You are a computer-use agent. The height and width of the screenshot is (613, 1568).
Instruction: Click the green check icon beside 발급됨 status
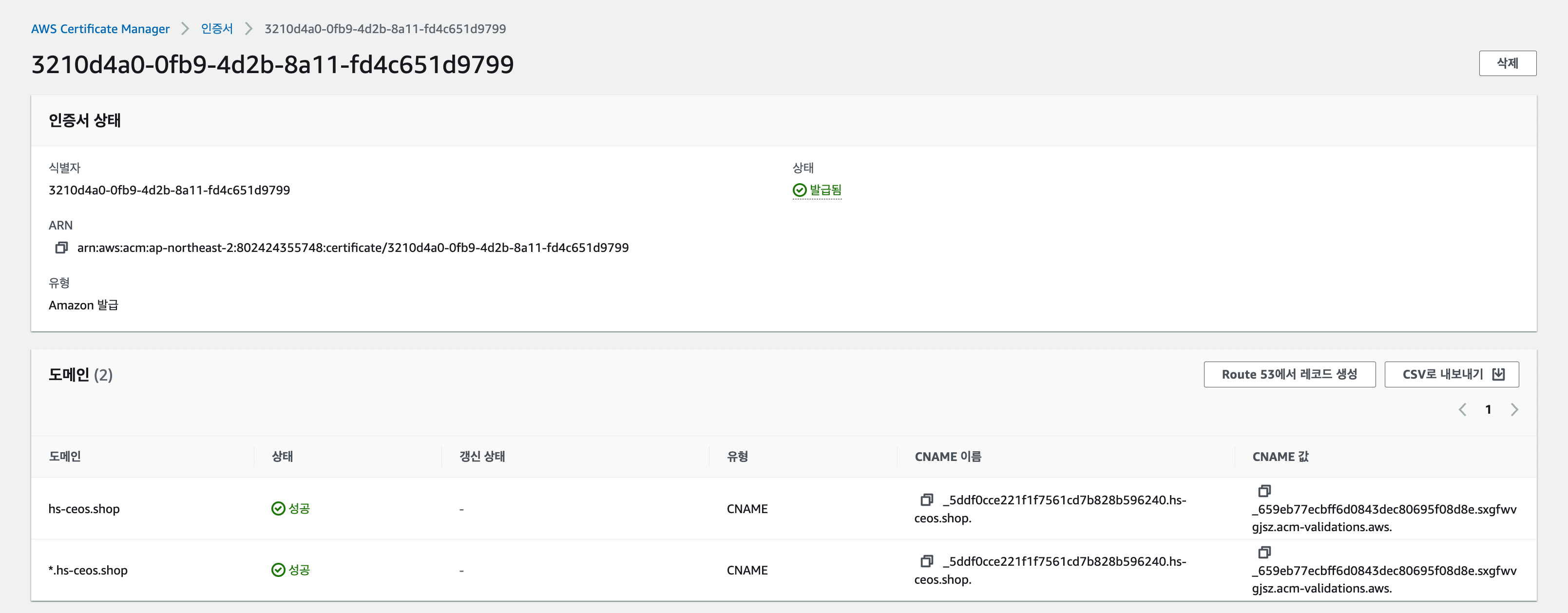(x=799, y=191)
